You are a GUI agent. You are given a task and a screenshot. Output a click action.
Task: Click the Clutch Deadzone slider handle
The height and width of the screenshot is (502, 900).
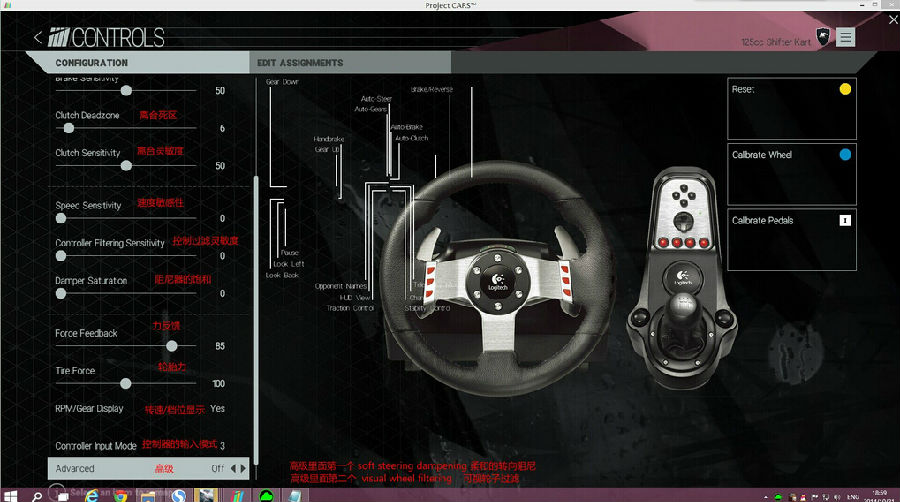coord(68,128)
